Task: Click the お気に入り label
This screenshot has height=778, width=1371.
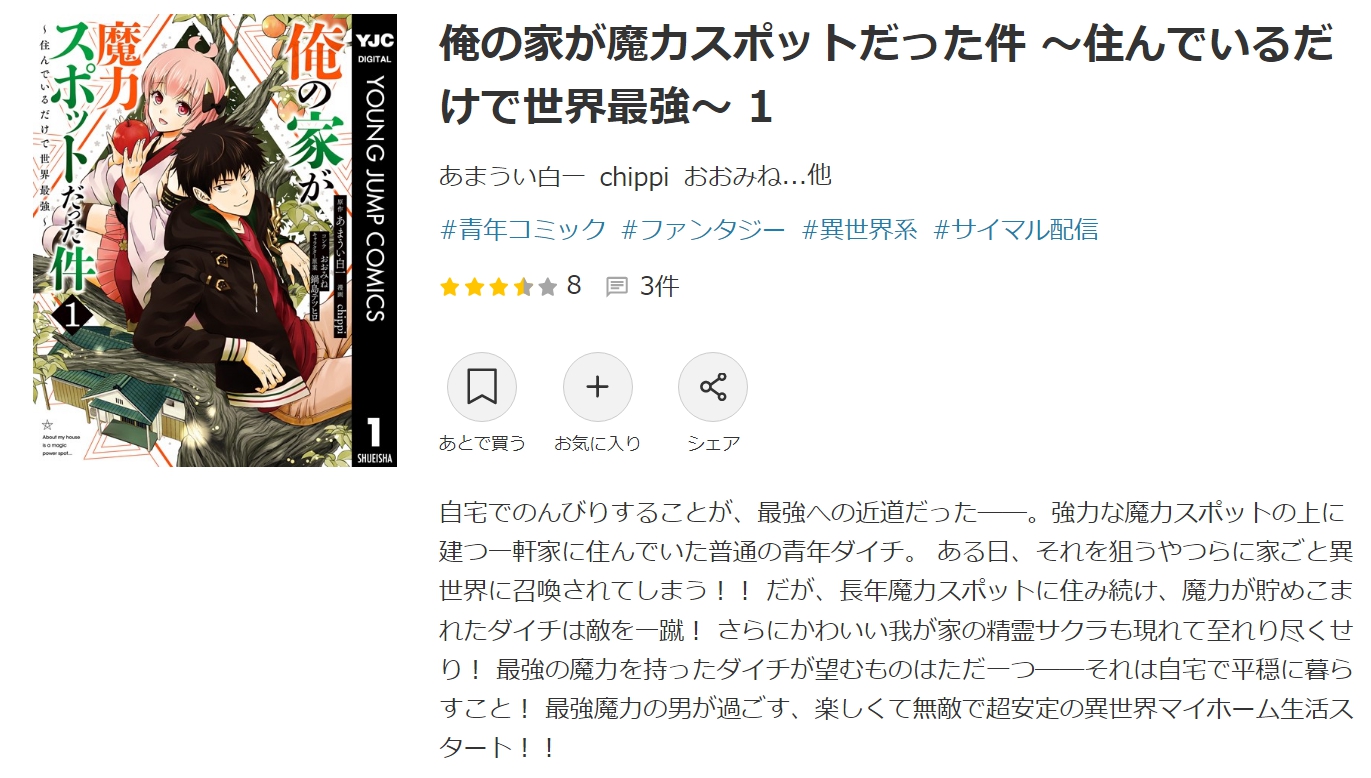Action: coord(597,443)
